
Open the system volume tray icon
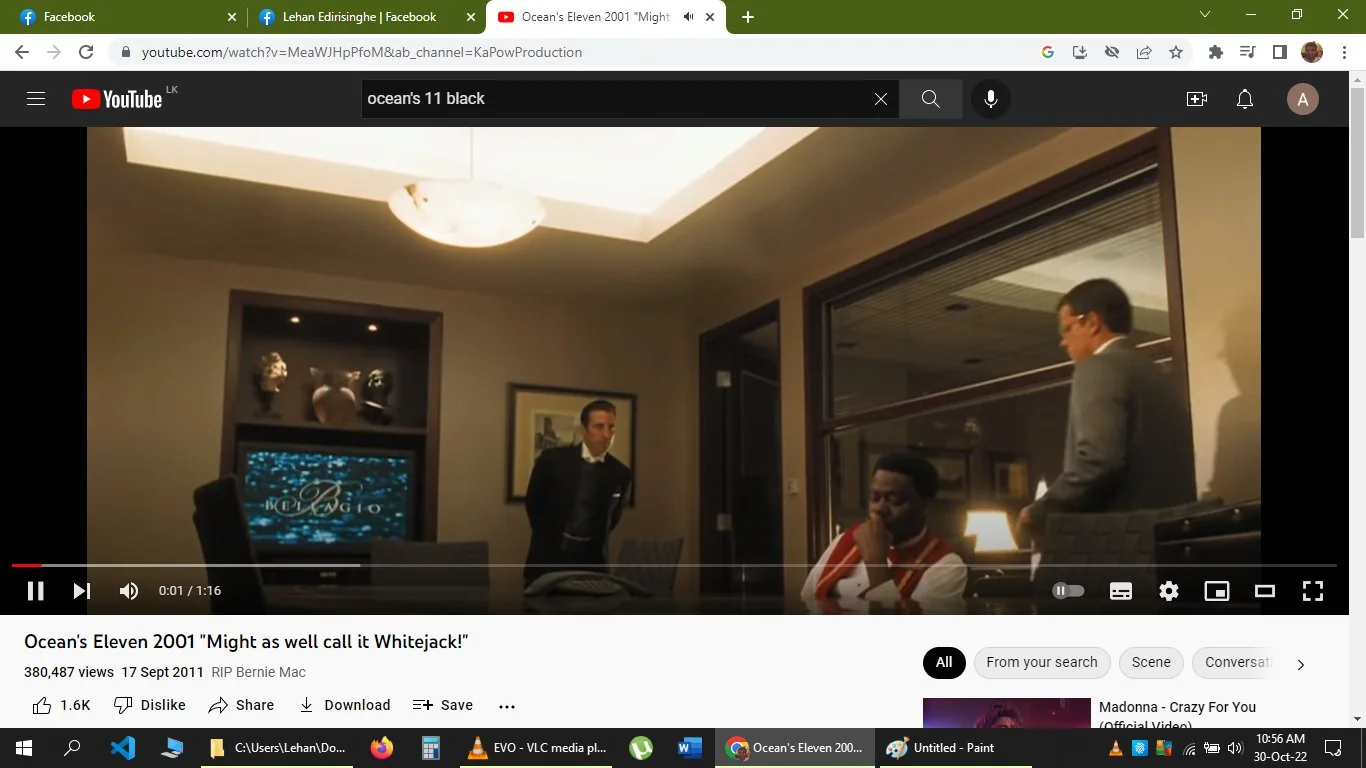pos(1235,748)
